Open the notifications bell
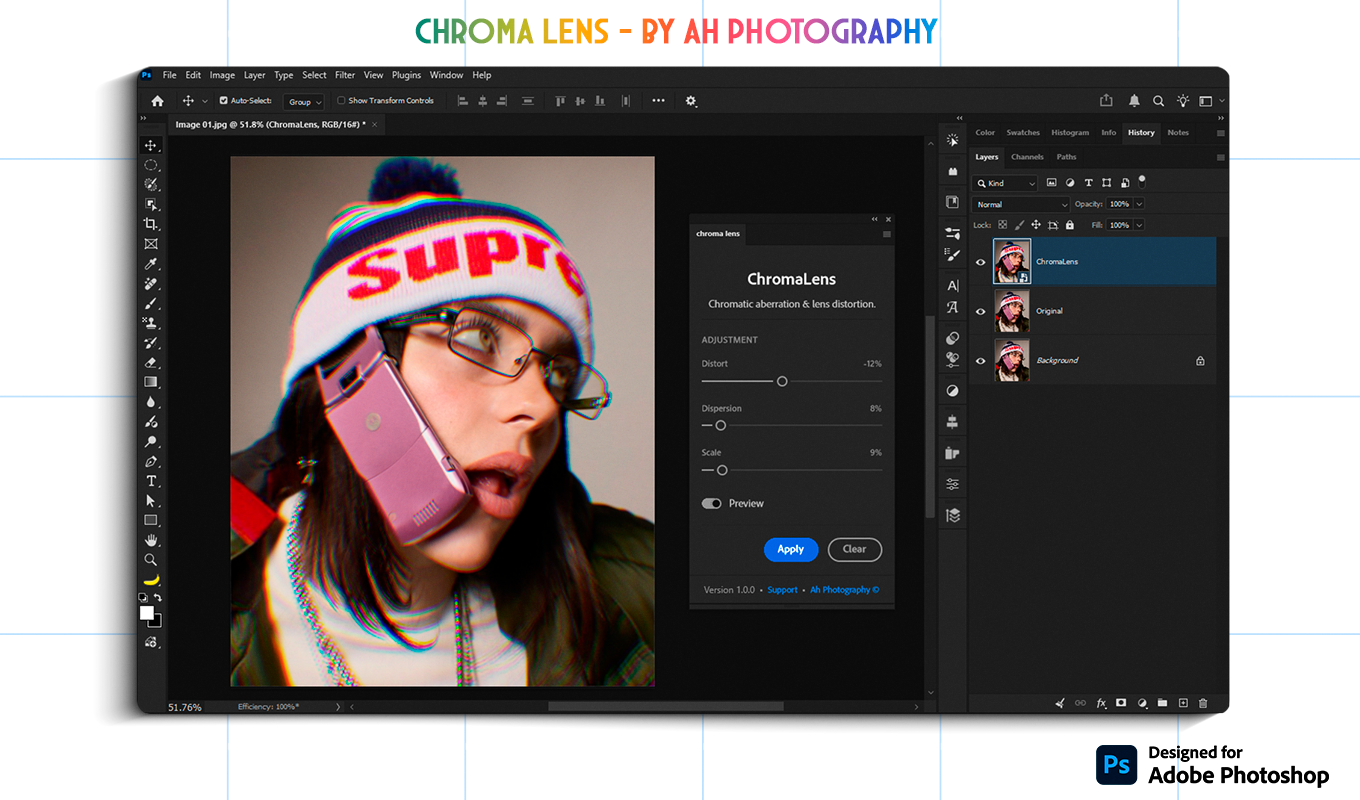 [x=1134, y=101]
